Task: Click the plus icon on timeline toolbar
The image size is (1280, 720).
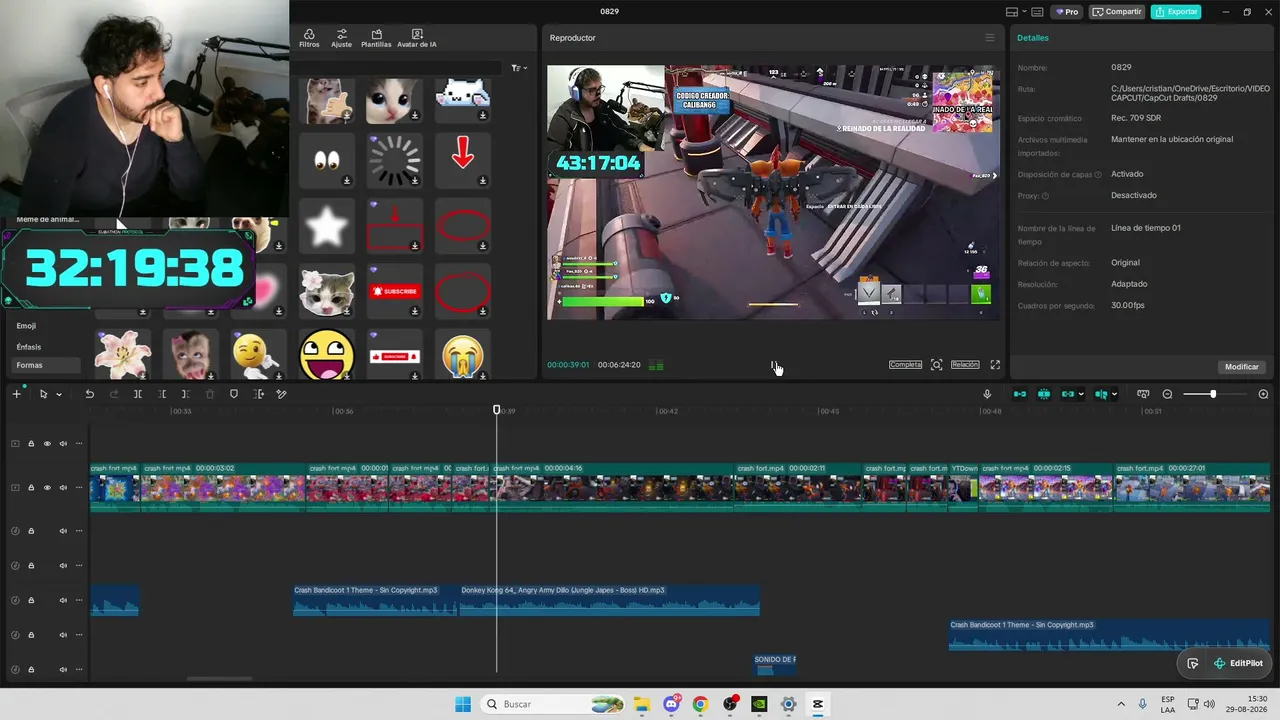Action: [x=16, y=394]
